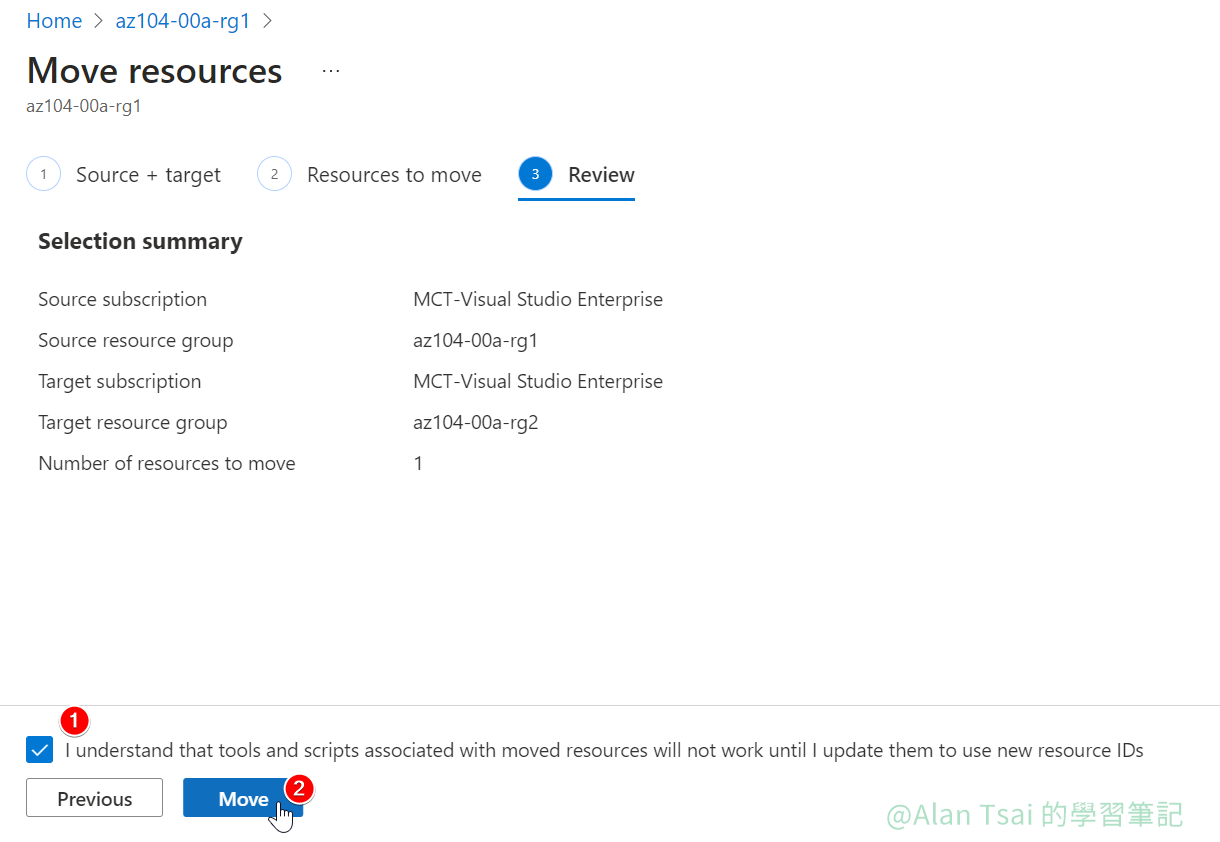The width and height of the screenshot is (1220, 842).
Task: Click the red annotation badge numbered 1
Action: tap(74, 720)
